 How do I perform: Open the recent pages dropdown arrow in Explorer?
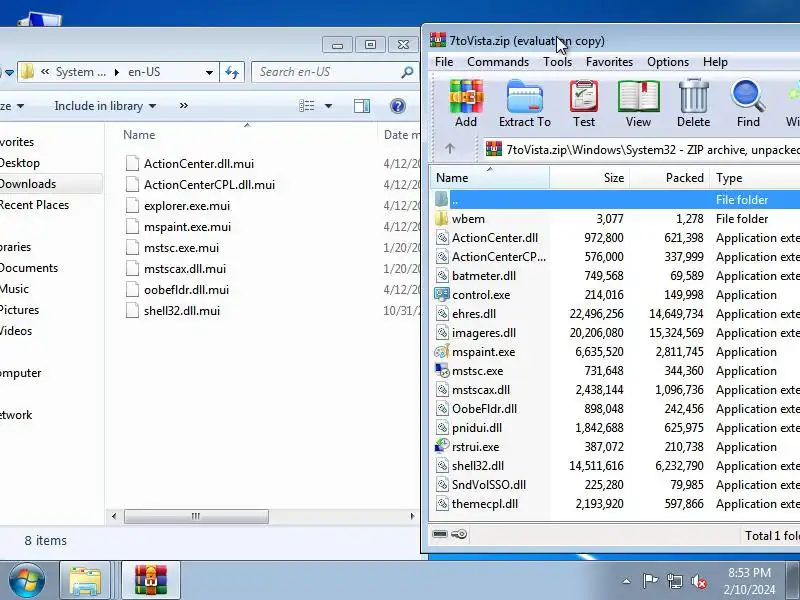click(9, 72)
